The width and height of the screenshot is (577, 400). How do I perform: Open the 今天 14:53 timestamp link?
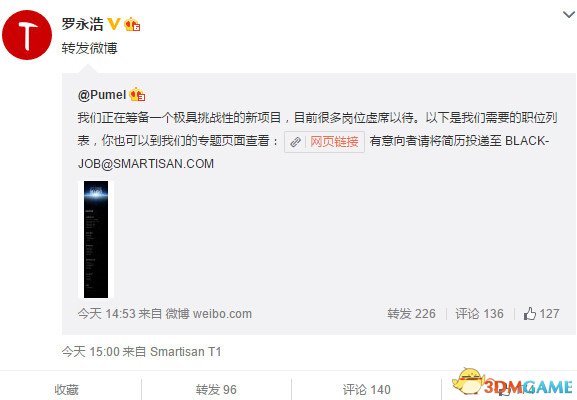coord(107,314)
